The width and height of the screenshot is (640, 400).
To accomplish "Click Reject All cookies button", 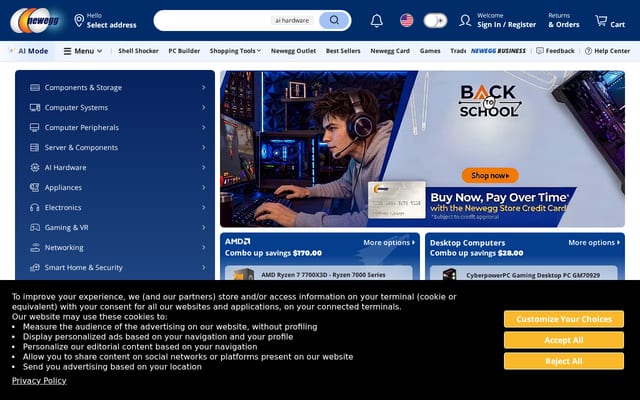I will (564, 361).
